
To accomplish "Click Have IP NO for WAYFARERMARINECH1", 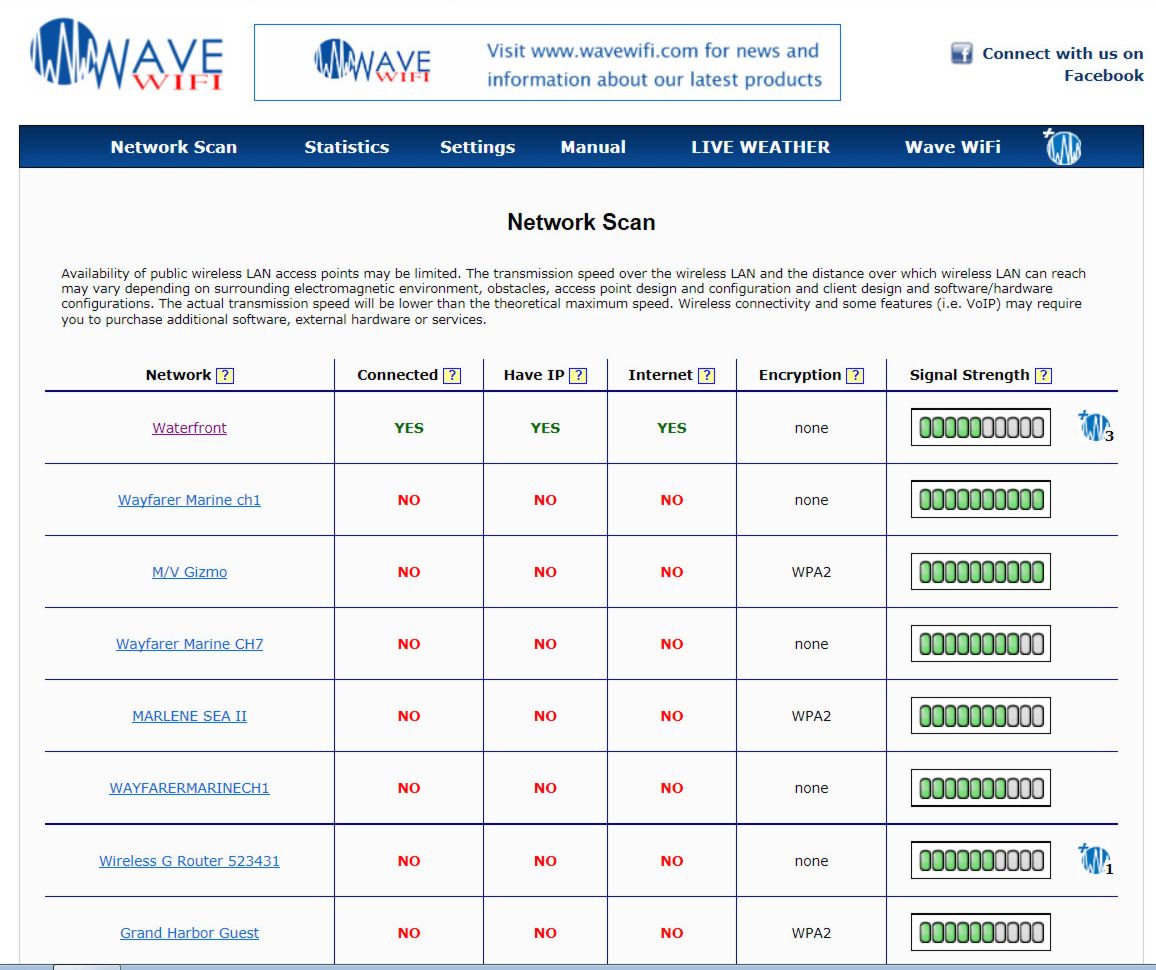I will [546, 788].
